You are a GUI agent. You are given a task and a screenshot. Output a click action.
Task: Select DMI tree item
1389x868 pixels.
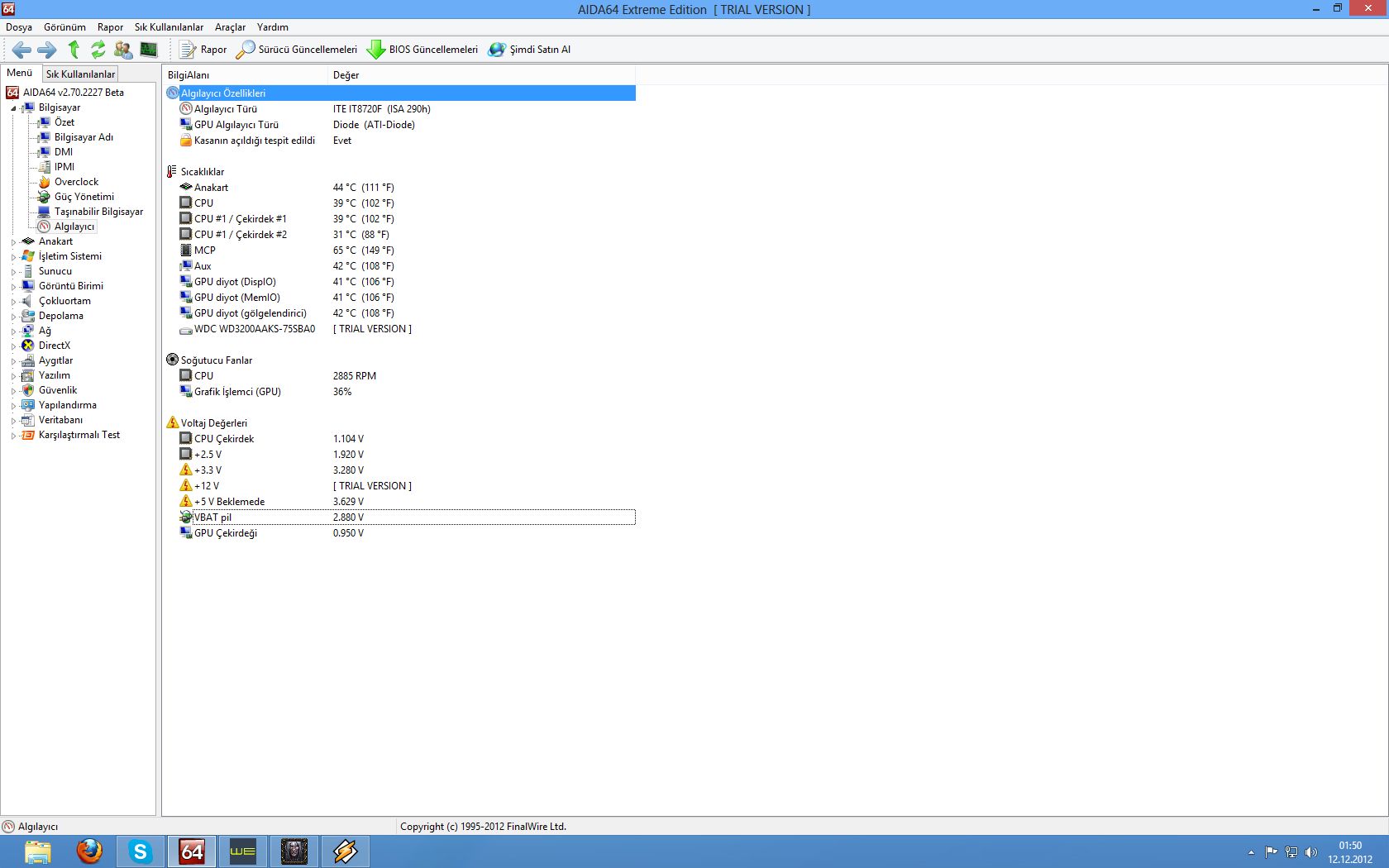tap(63, 152)
